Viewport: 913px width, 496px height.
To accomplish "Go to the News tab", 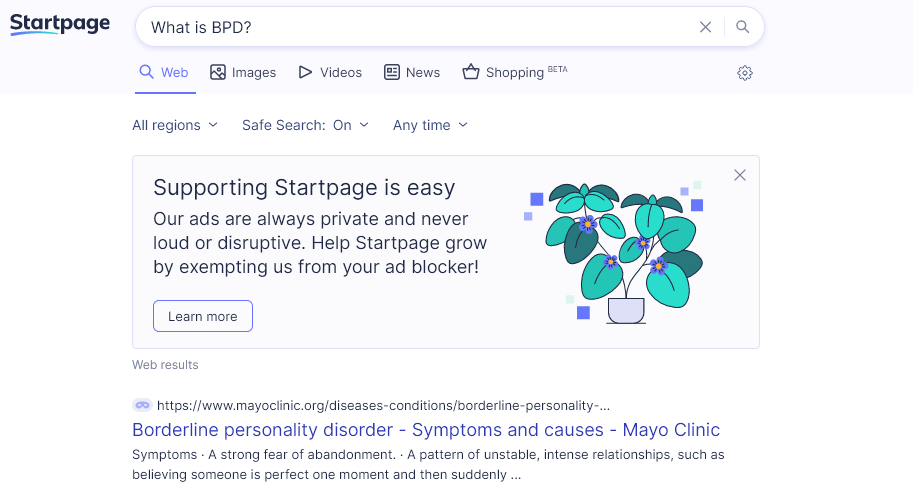I will point(412,72).
